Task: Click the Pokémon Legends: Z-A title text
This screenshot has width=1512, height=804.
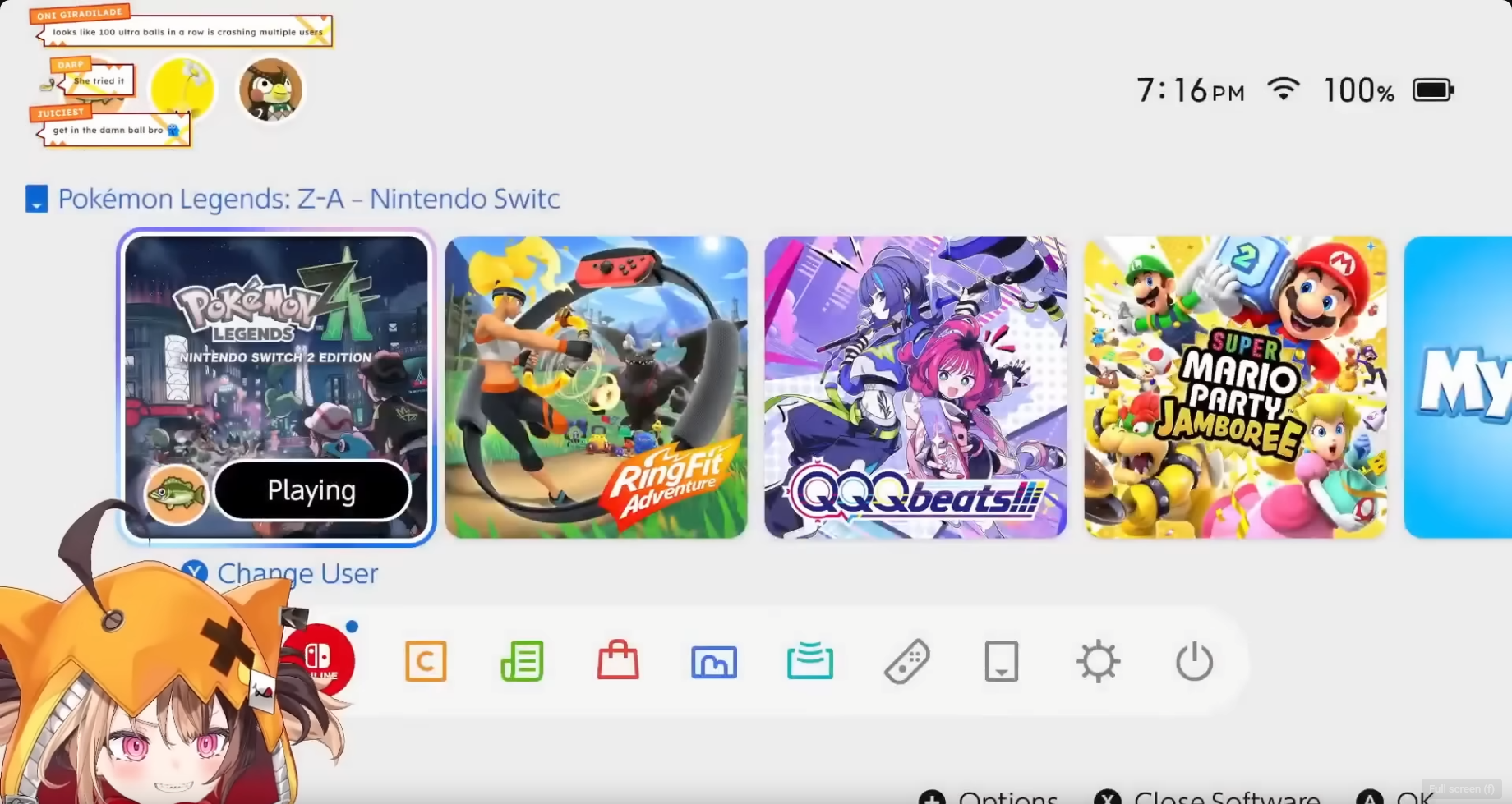Action: tap(309, 199)
